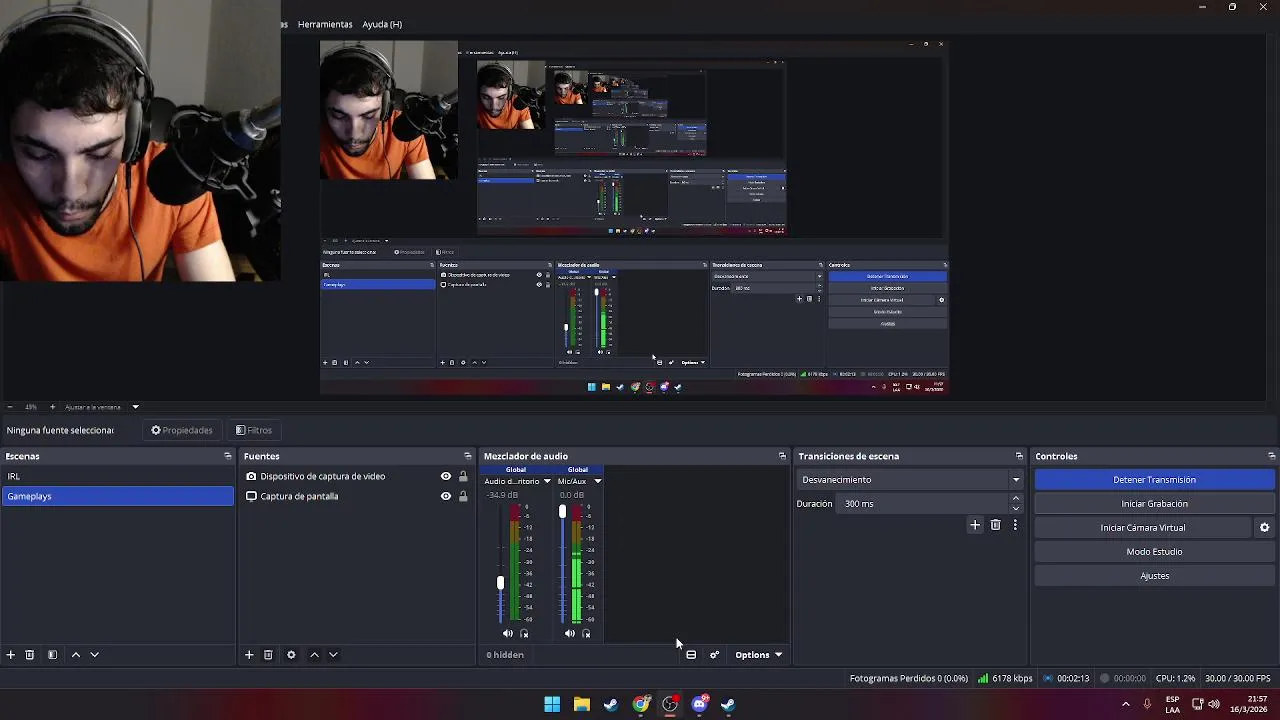Screen dimensions: 1280x720
Task: Hide Dispositivo de captura de video source
Action: (x=446, y=476)
